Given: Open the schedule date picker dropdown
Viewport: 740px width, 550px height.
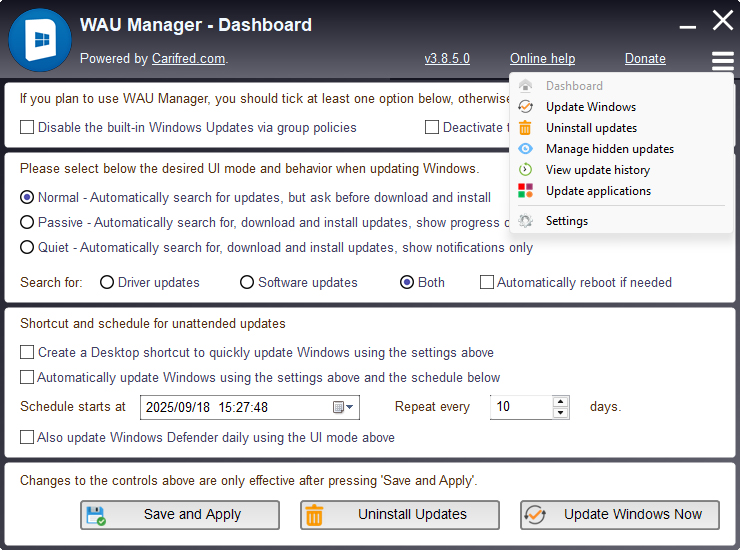Looking at the screenshot, I should pos(343,407).
